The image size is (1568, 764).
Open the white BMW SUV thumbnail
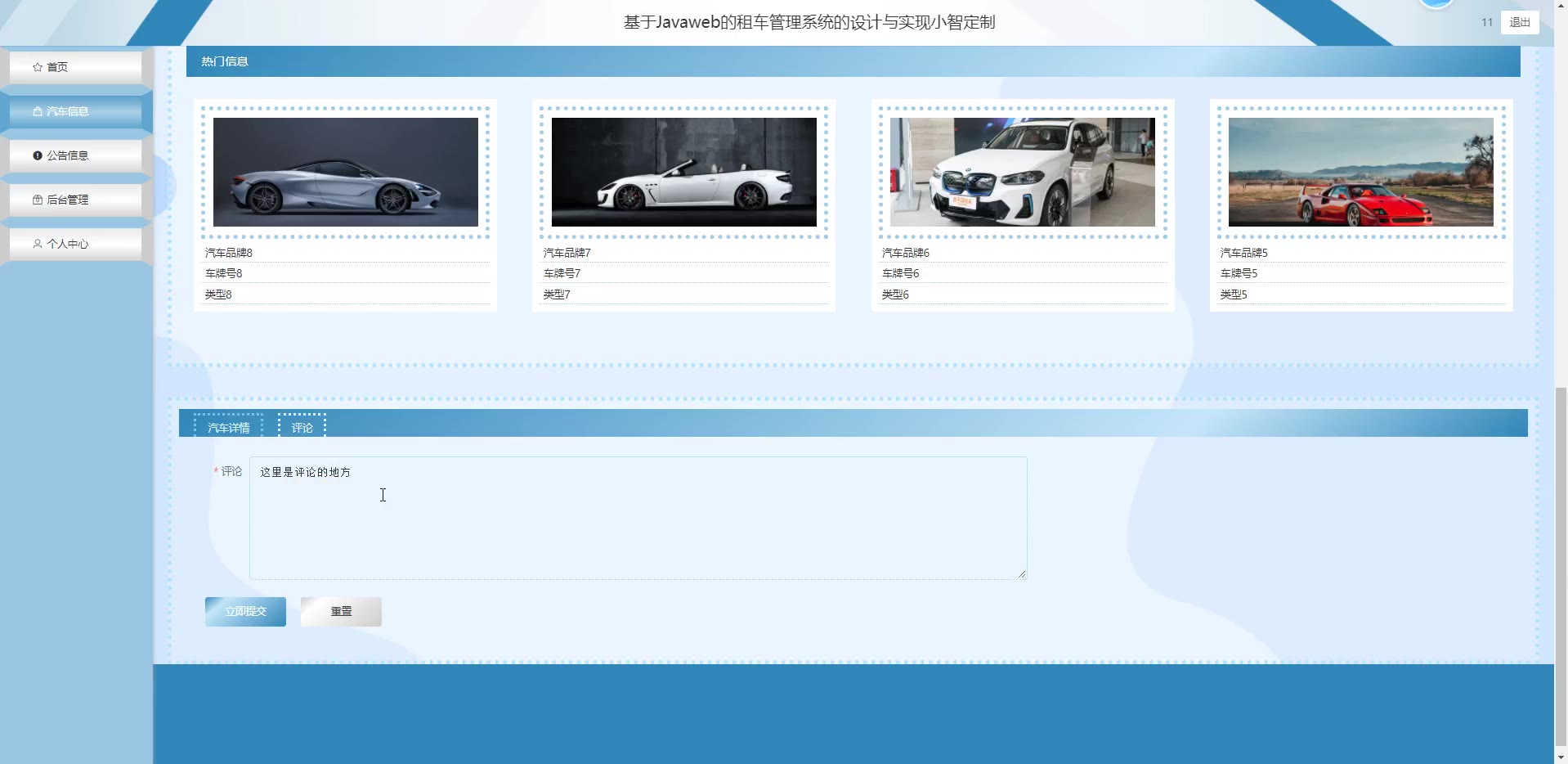(x=1023, y=172)
